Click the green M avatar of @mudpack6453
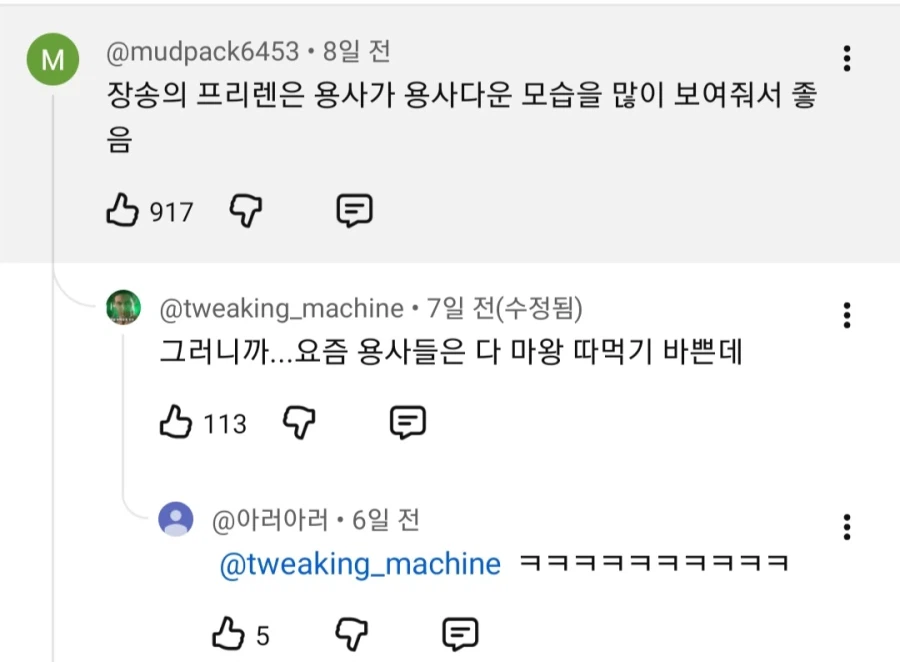This screenshot has width=900, height=662. [x=52, y=57]
